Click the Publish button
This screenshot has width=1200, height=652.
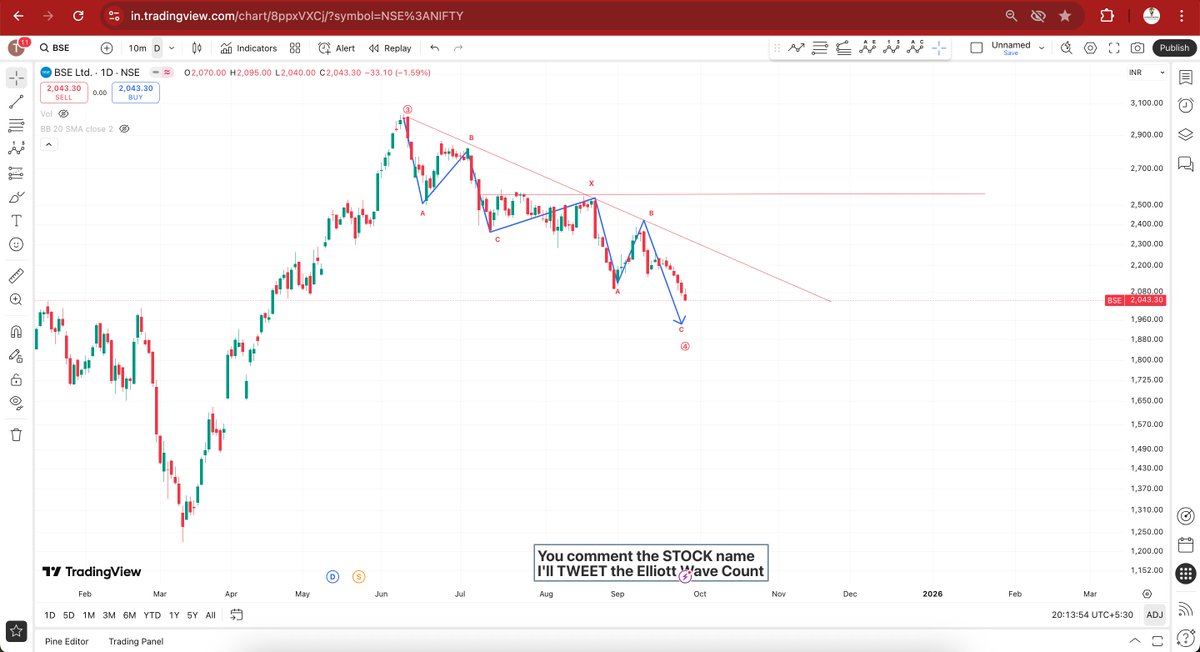[1173, 48]
